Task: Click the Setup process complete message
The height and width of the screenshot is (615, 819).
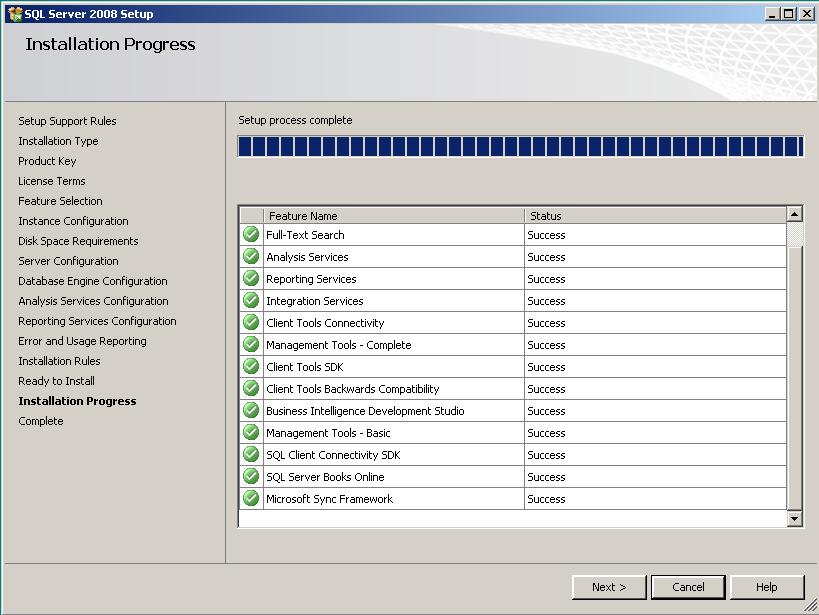Action: point(295,120)
